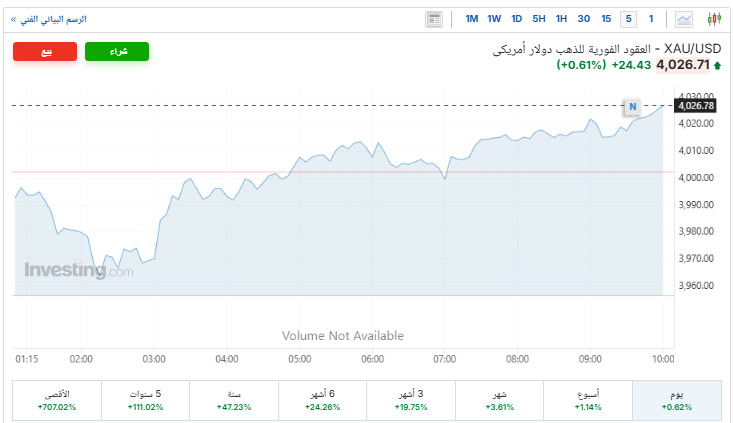
Task: Select the 3 أشهر performance tab
Action: tap(411, 400)
